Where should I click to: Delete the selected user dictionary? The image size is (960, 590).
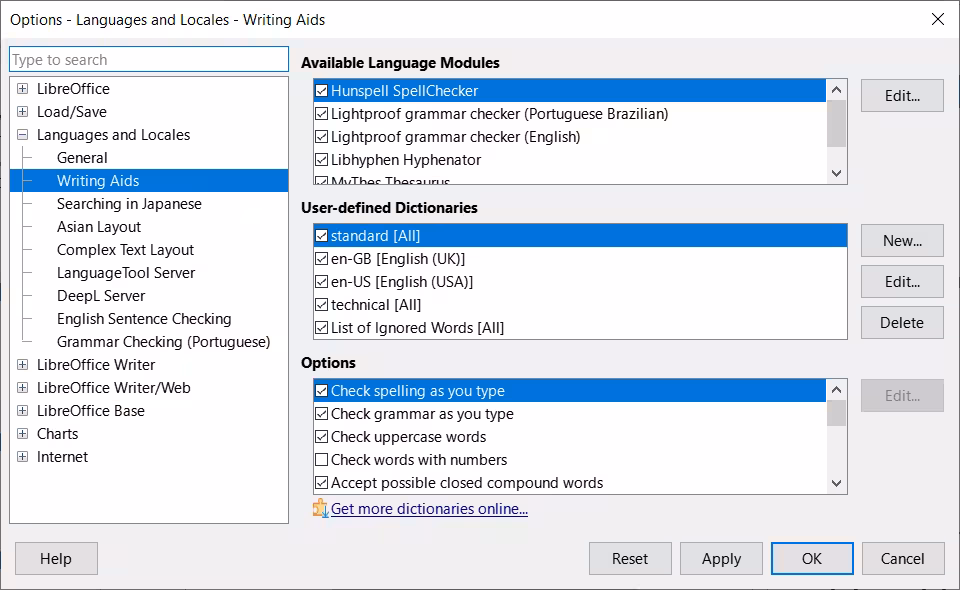[902, 323]
